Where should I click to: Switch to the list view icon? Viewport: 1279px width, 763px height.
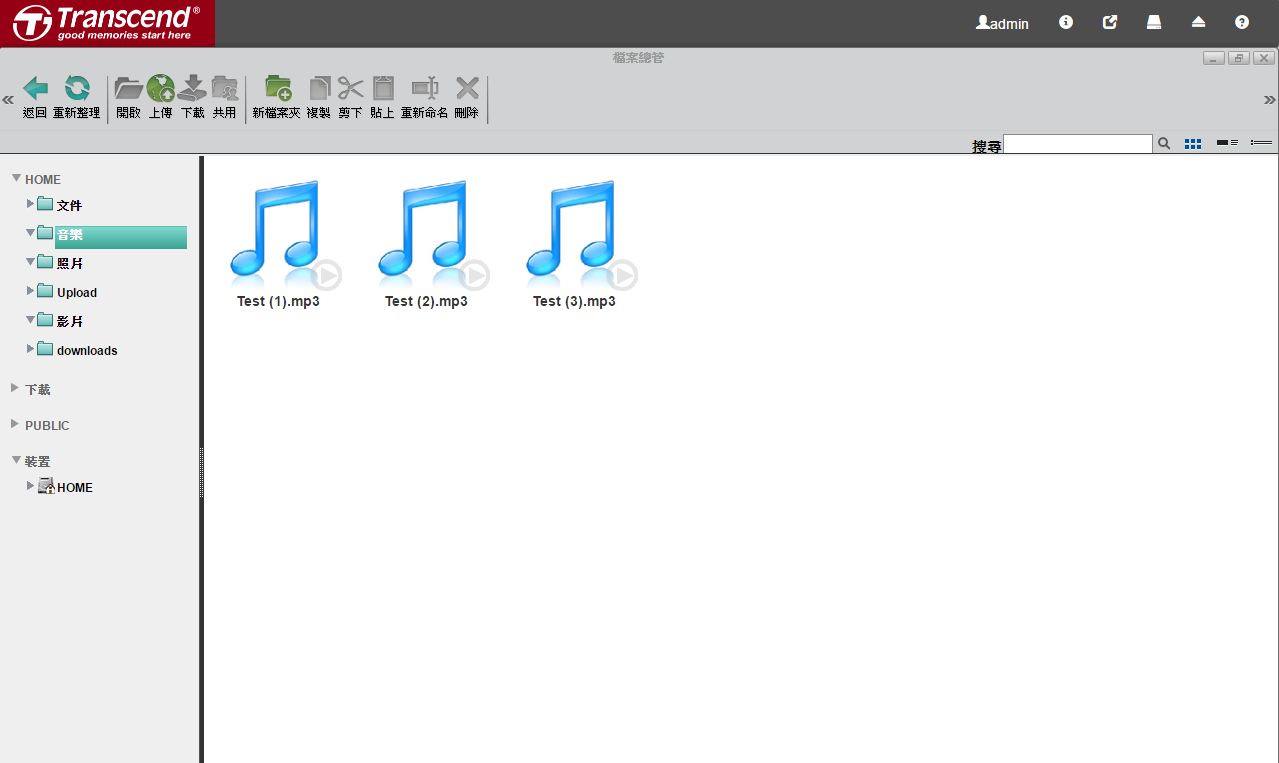1227,143
